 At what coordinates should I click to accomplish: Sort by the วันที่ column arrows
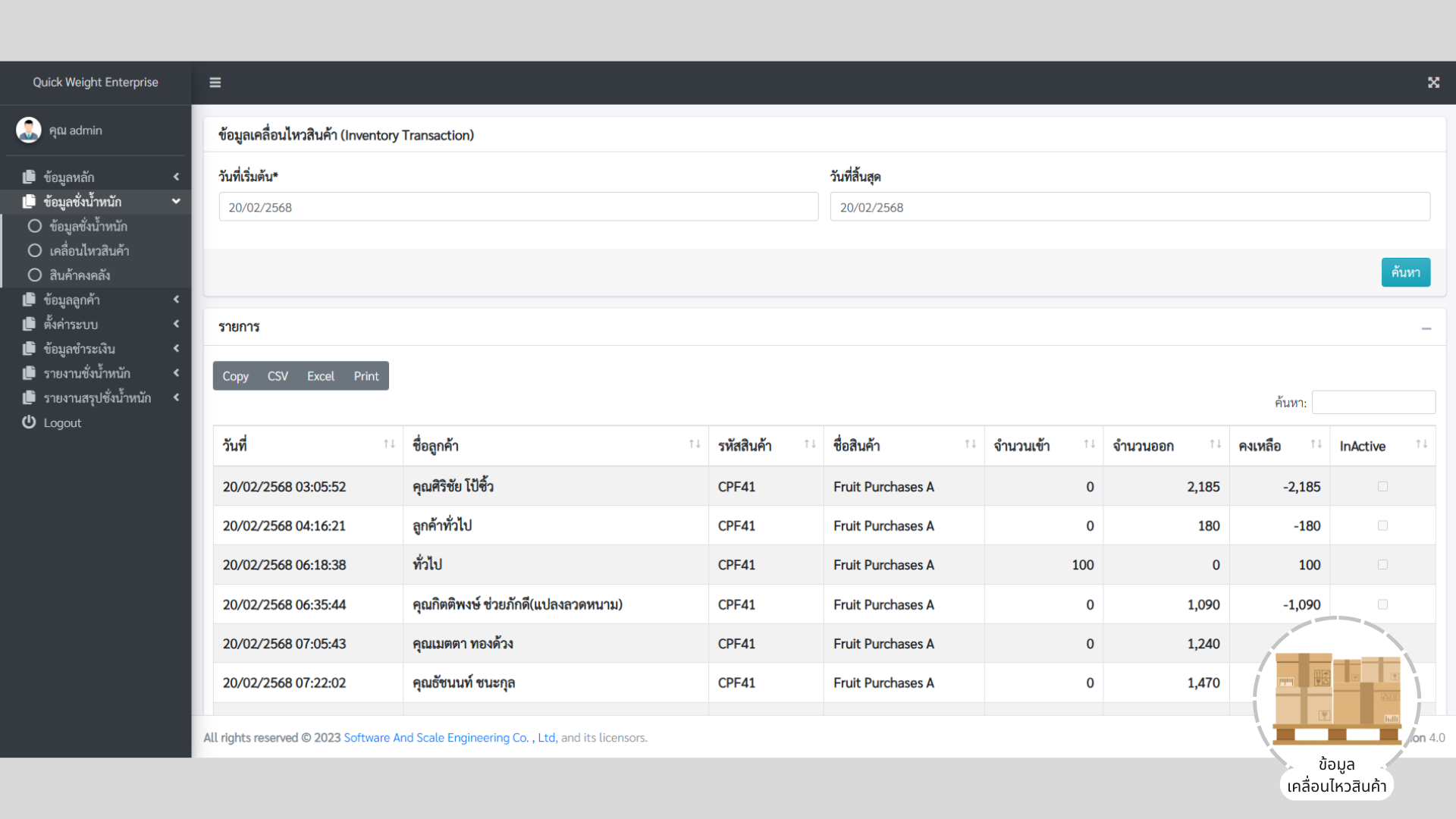(x=389, y=445)
